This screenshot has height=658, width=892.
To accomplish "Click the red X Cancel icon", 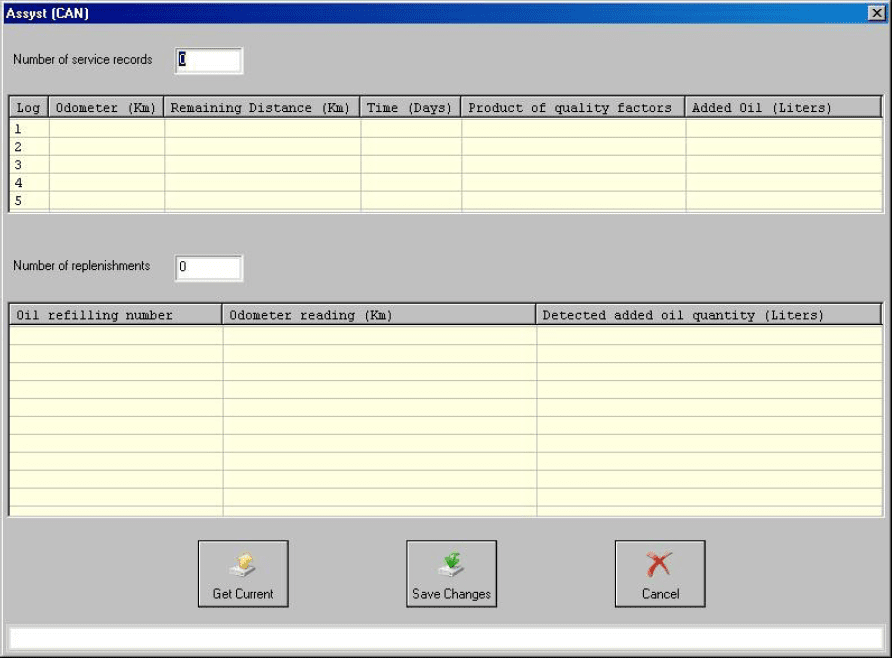I will 659,565.
